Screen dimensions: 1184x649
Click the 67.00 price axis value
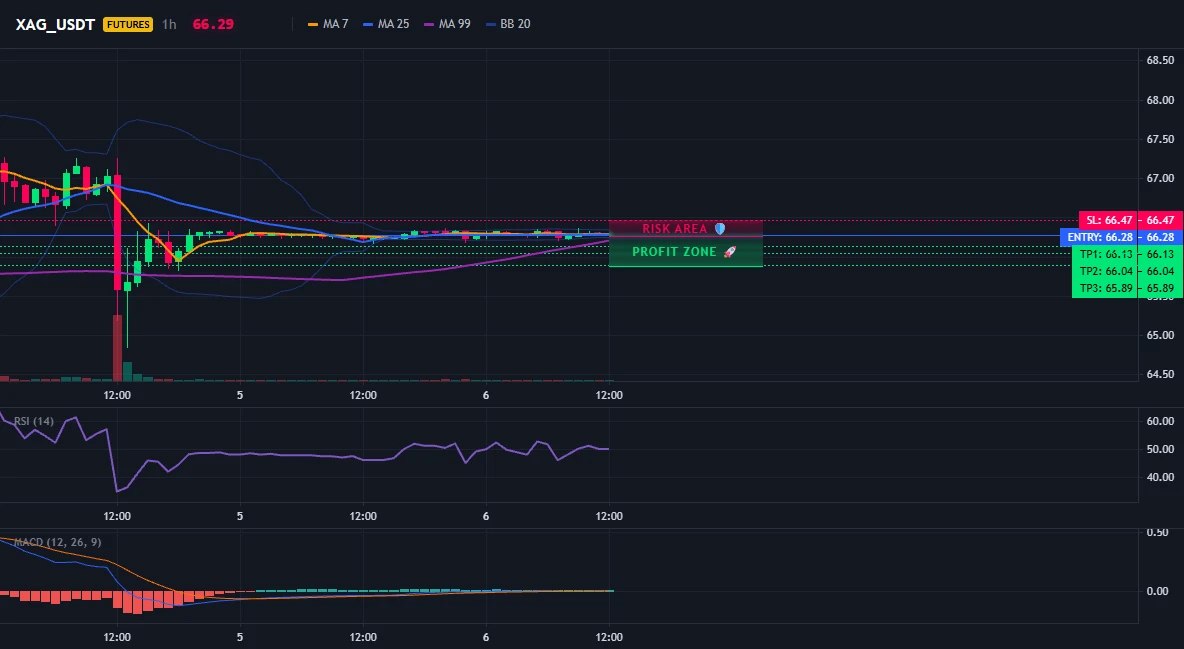click(1161, 178)
